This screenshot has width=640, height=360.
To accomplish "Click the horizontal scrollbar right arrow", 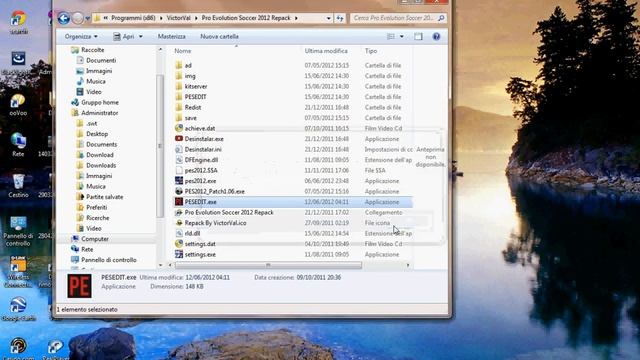I will point(408,265).
